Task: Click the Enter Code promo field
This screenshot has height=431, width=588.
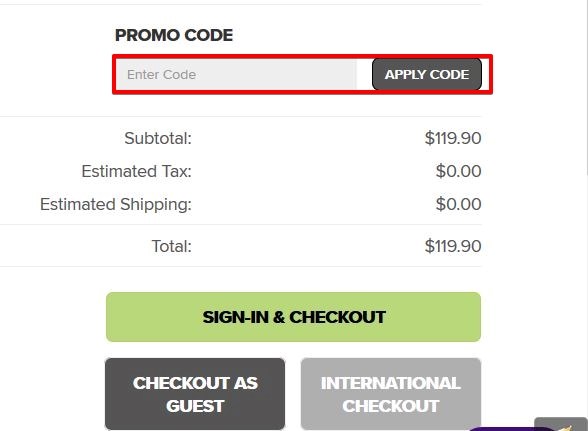Action: click(x=236, y=74)
